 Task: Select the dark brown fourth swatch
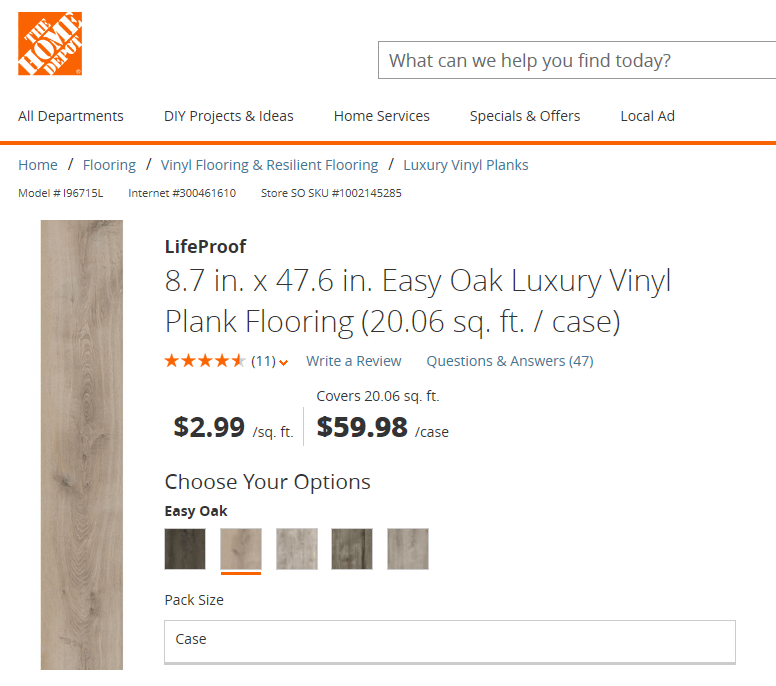352,549
